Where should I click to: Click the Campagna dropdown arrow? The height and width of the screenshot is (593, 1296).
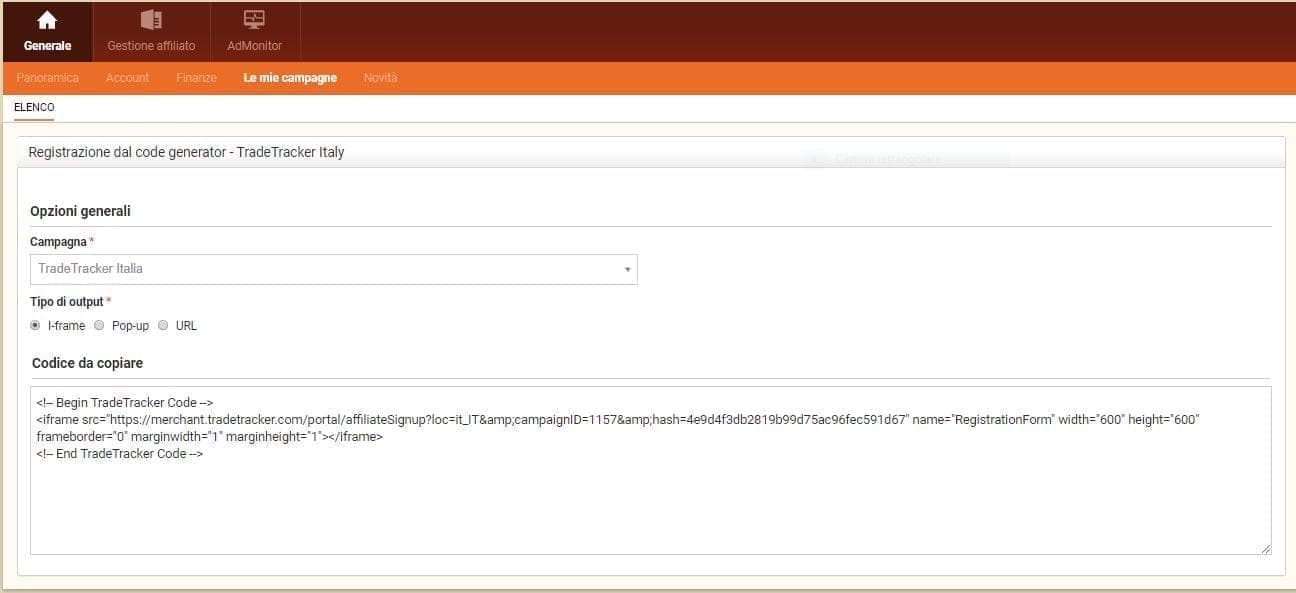pyautogui.click(x=627, y=270)
